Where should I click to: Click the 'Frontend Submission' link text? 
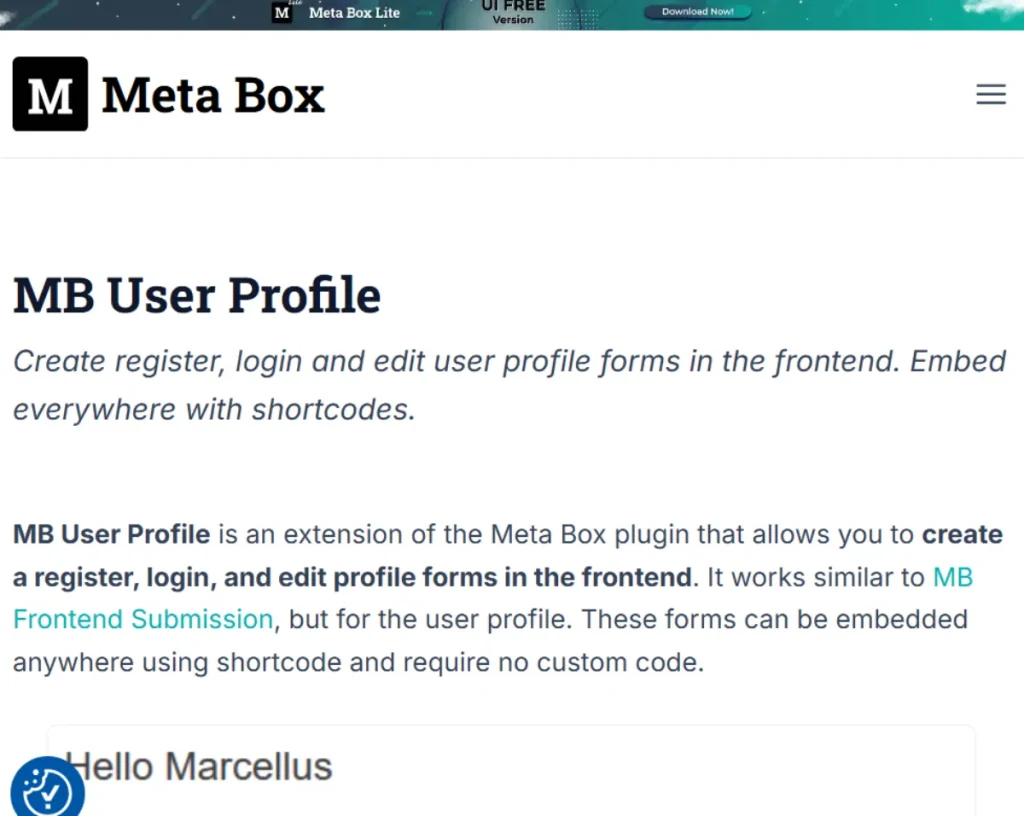click(143, 620)
